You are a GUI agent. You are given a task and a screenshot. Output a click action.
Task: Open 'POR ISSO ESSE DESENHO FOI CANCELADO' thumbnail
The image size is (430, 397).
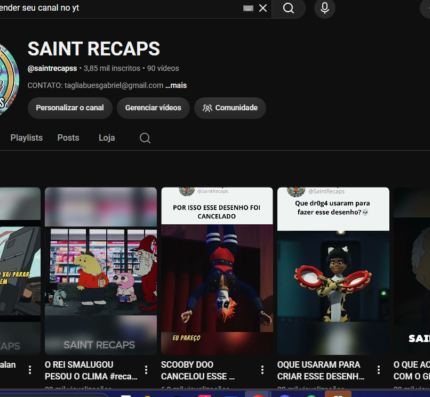click(x=217, y=271)
